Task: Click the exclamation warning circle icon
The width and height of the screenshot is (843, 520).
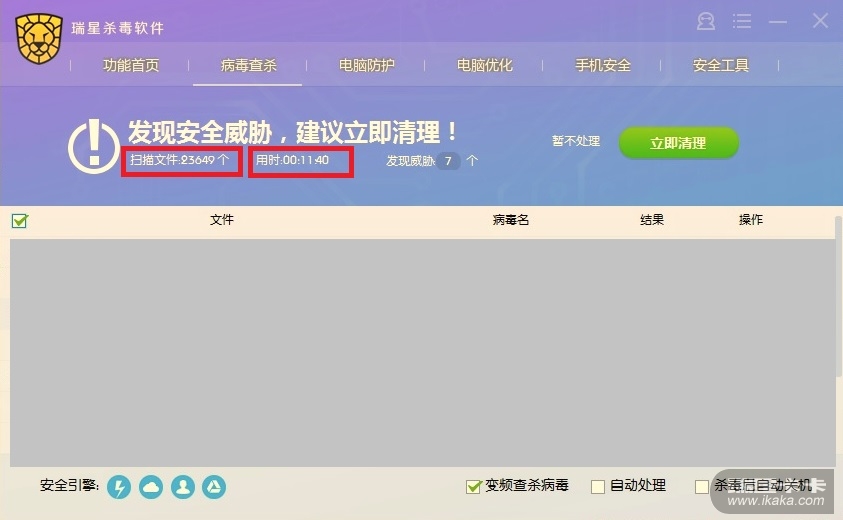Action: 94,146
